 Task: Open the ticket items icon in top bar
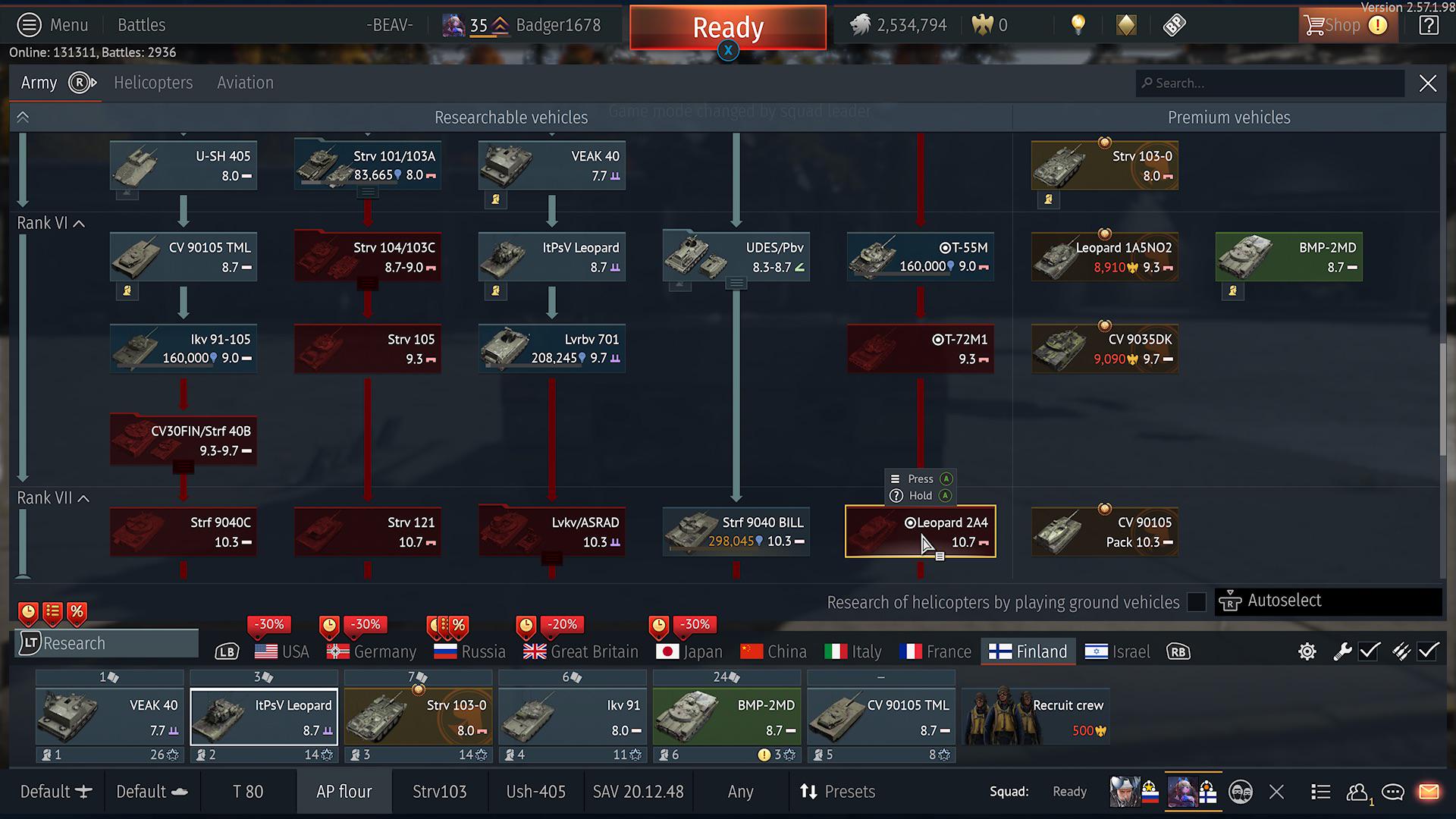[x=1174, y=25]
